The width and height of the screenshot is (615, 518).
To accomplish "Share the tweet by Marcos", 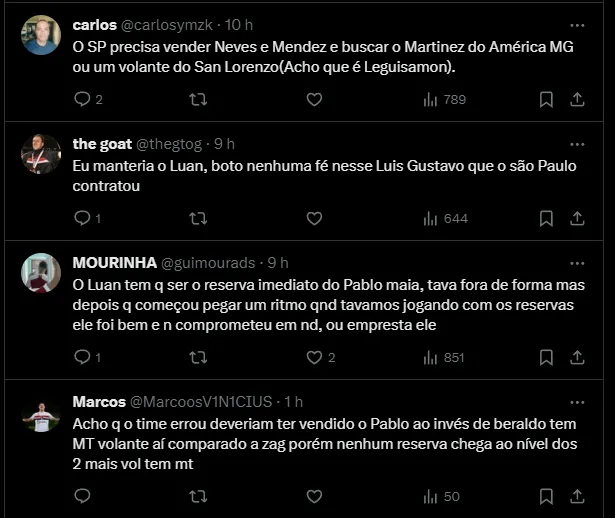I will [x=577, y=496].
